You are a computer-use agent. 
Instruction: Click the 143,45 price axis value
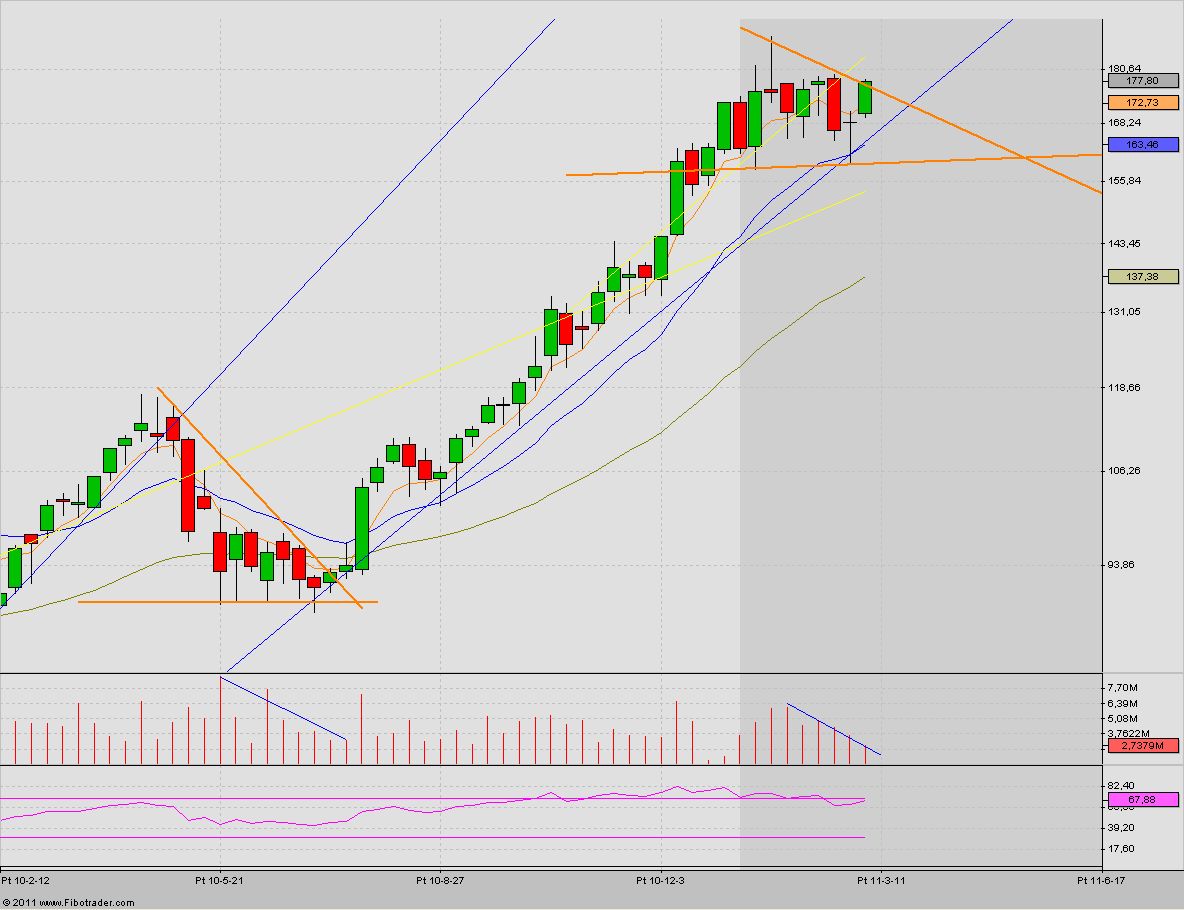click(1124, 243)
